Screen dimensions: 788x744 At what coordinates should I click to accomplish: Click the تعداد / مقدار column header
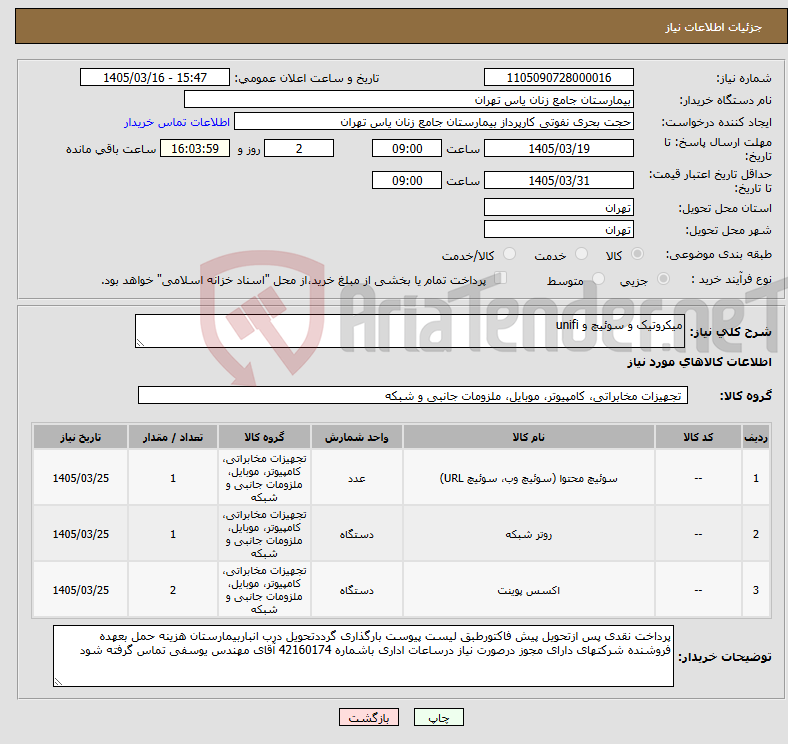[x=173, y=437]
